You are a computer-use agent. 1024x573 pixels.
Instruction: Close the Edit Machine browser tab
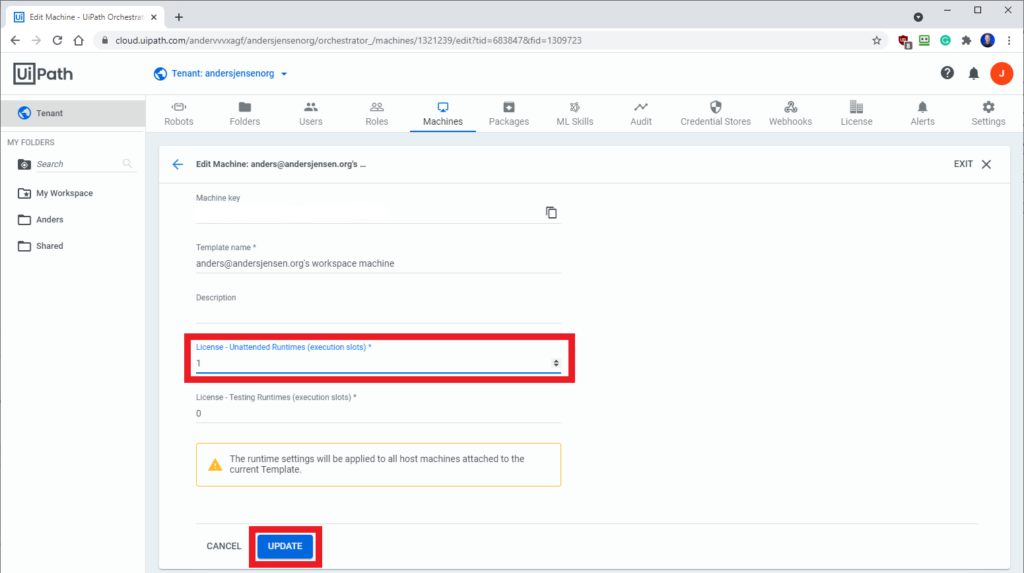(x=153, y=17)
